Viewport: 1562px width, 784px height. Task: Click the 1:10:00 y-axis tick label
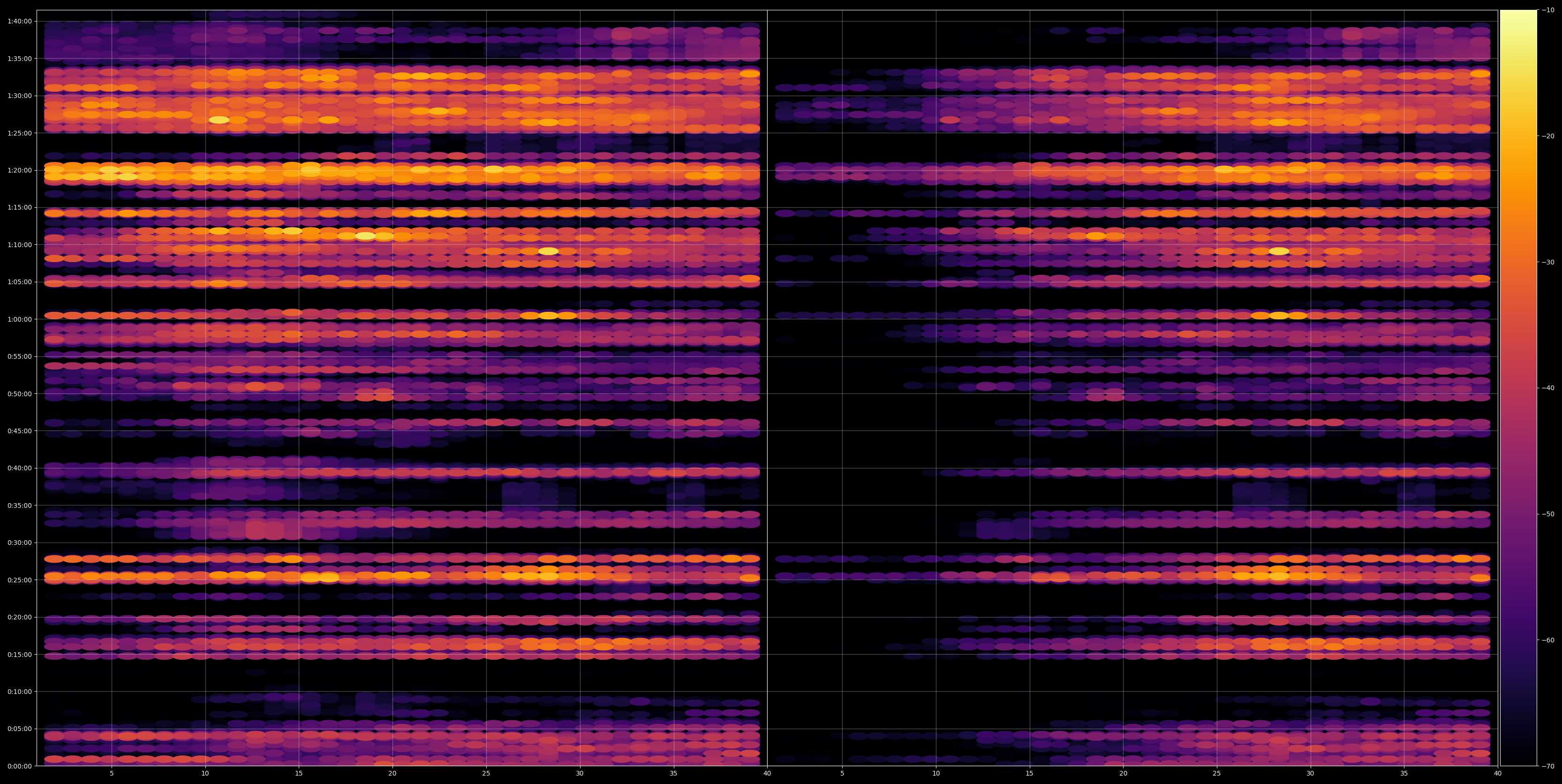click(x=19, y=245)
